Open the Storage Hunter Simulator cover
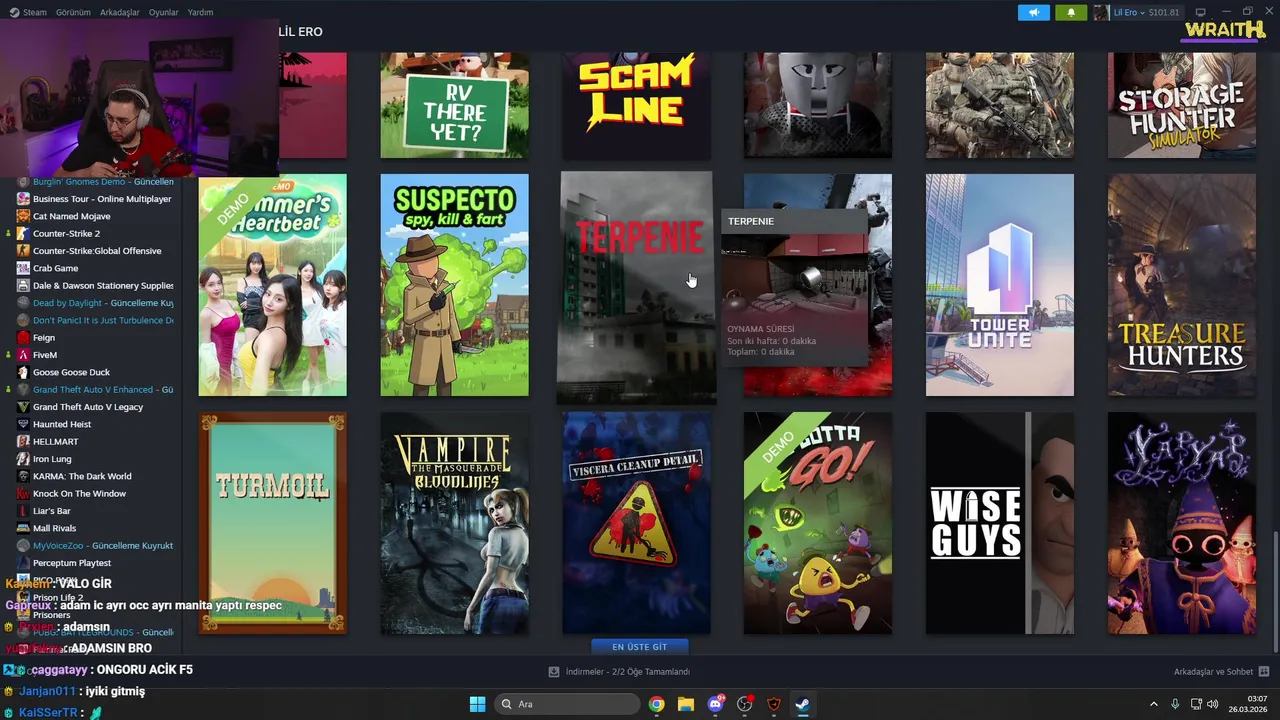 (x=1181, y=105)
